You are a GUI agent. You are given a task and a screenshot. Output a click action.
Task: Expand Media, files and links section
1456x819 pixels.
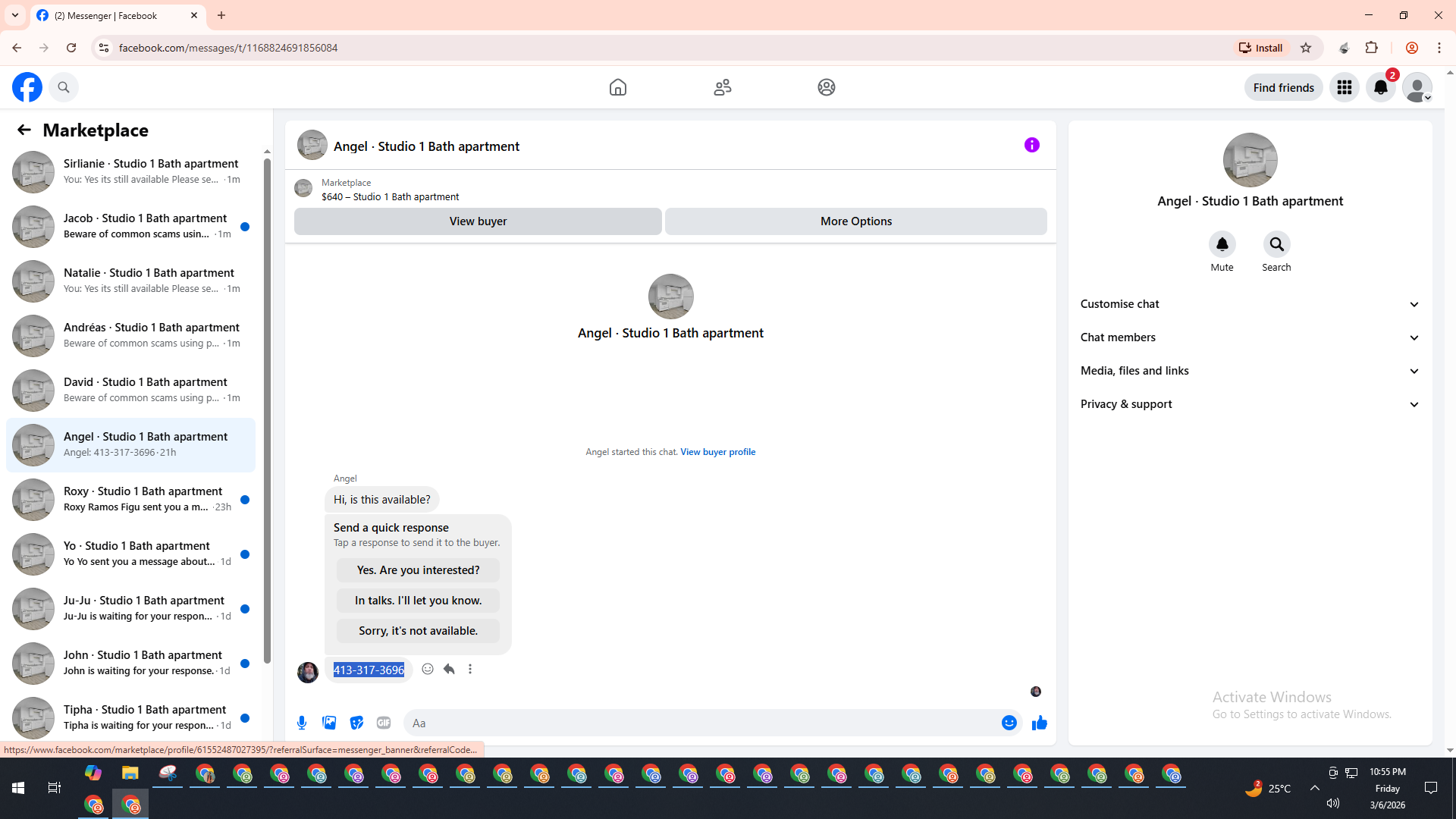(x=1250, y=371)
